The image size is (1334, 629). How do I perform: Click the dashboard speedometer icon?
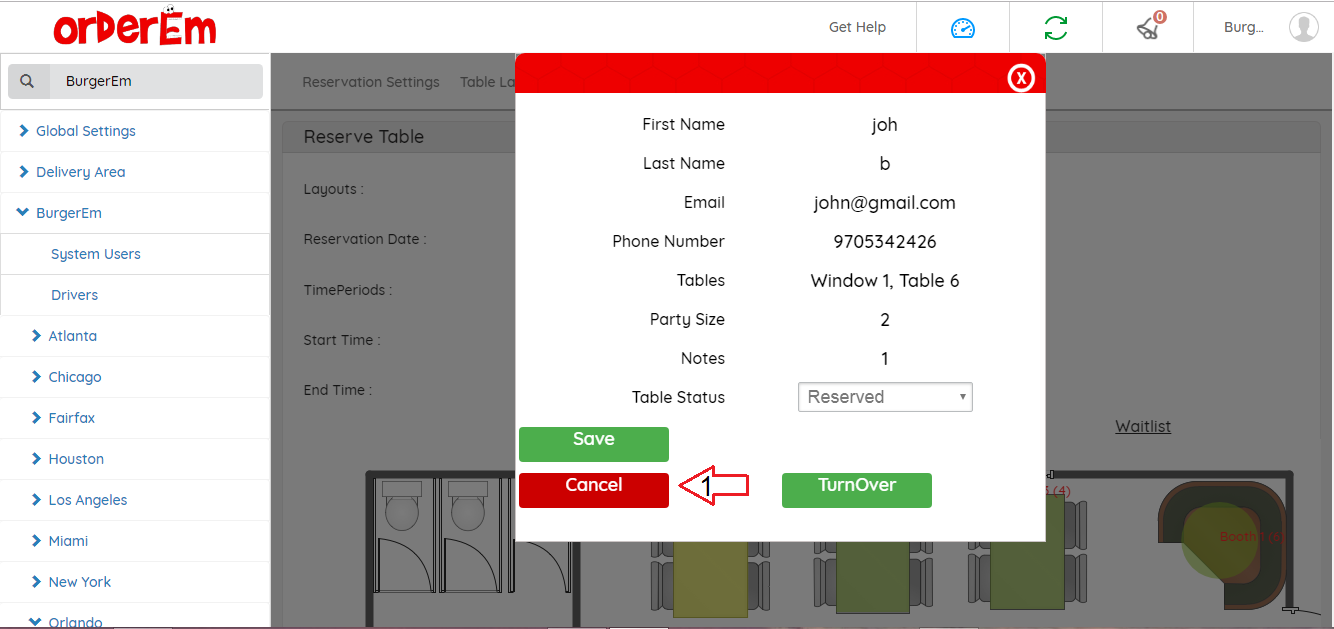(962, 28)
